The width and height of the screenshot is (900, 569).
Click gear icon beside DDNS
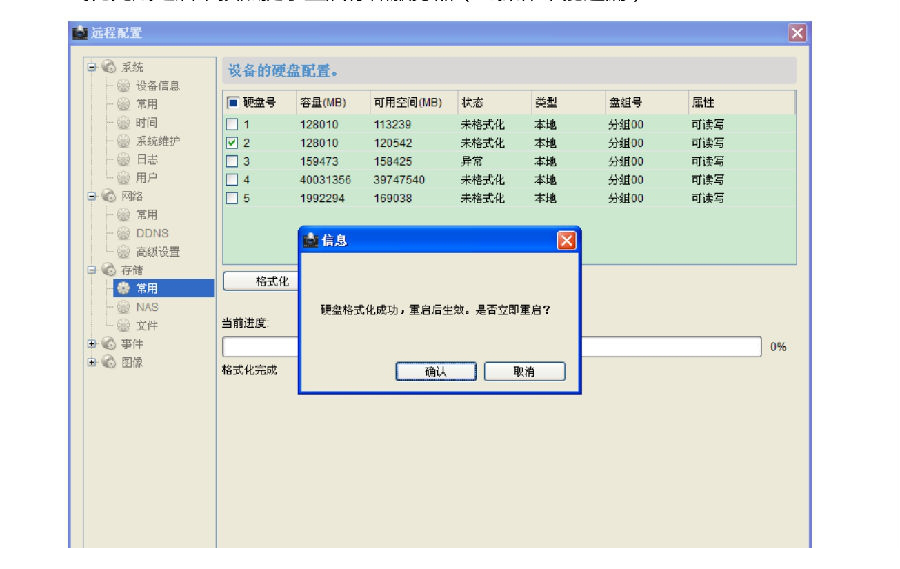coord(123,233)
